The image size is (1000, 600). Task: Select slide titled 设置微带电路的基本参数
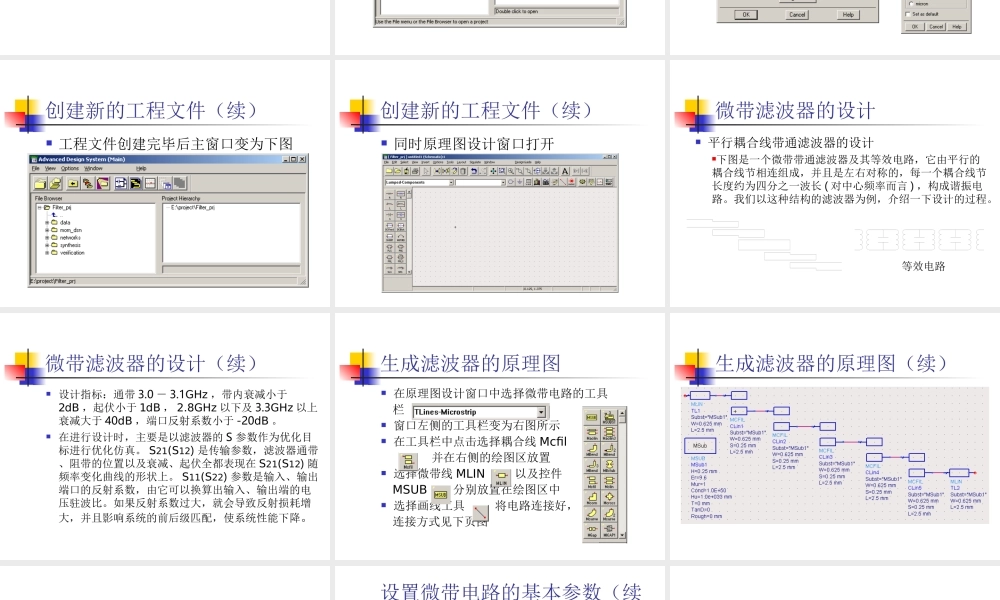click(500, 583)
